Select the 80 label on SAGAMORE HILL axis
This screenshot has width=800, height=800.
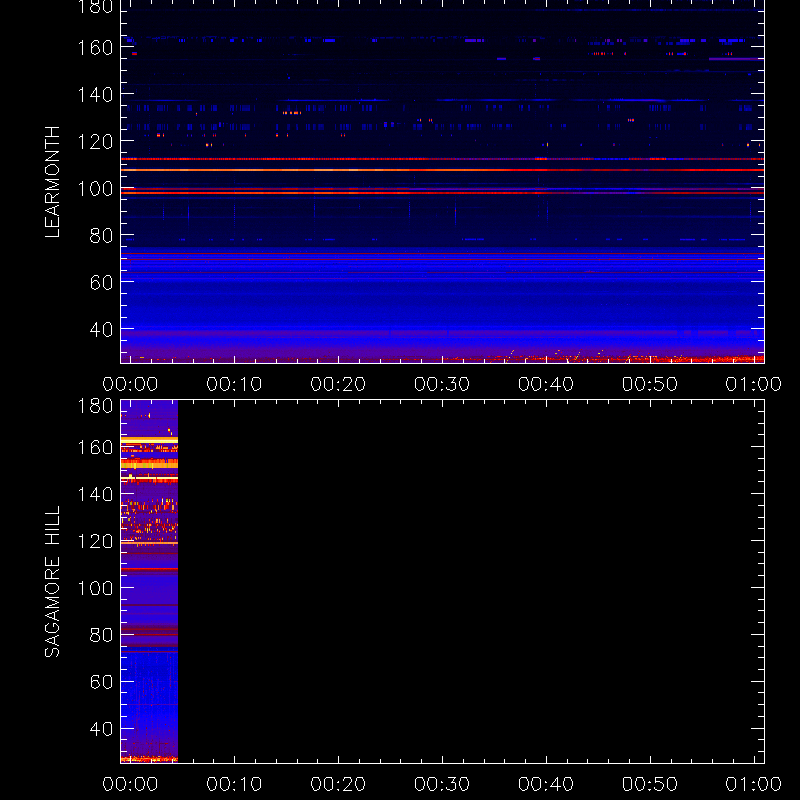point(101,635)
